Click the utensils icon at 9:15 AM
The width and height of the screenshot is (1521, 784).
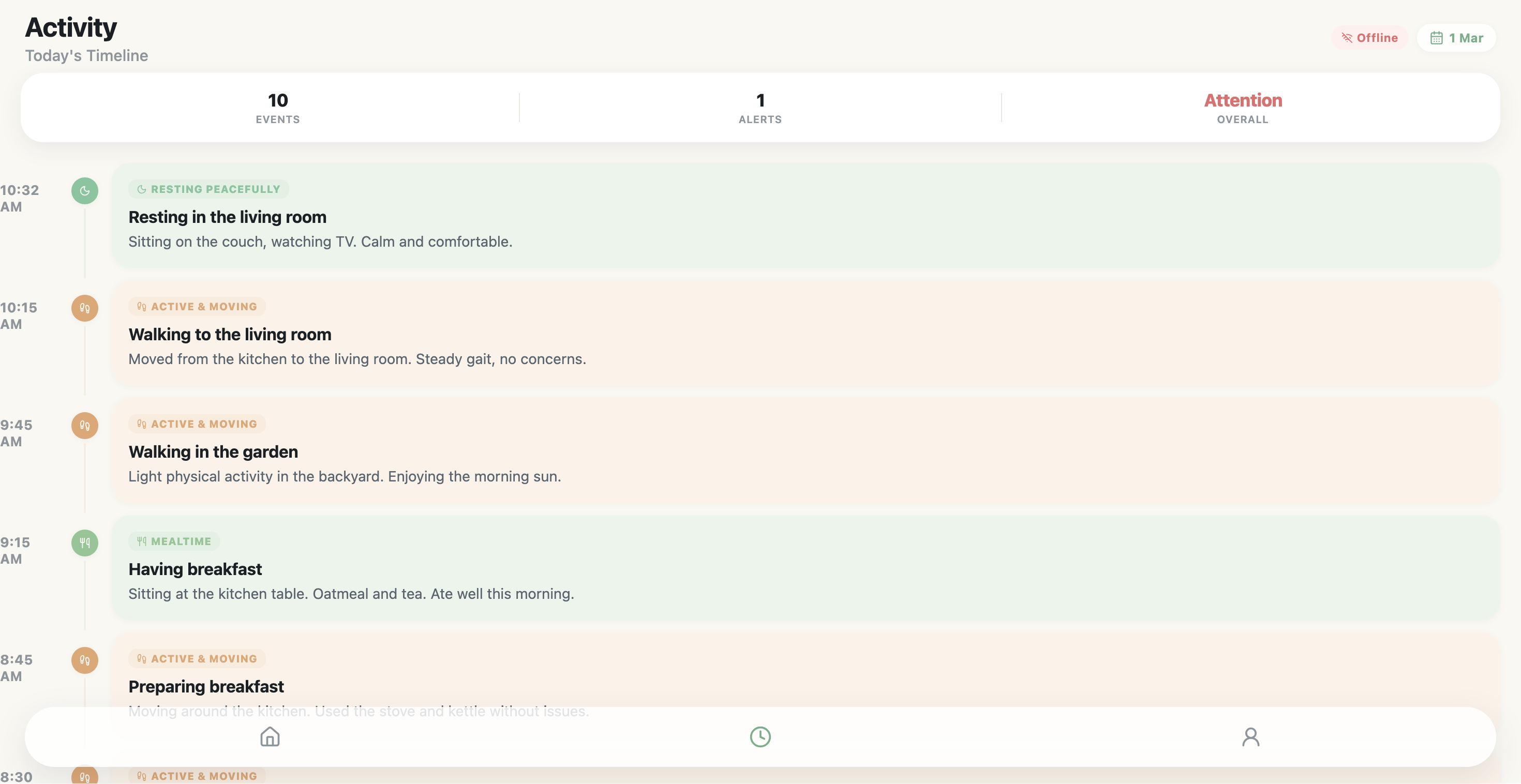84,542
